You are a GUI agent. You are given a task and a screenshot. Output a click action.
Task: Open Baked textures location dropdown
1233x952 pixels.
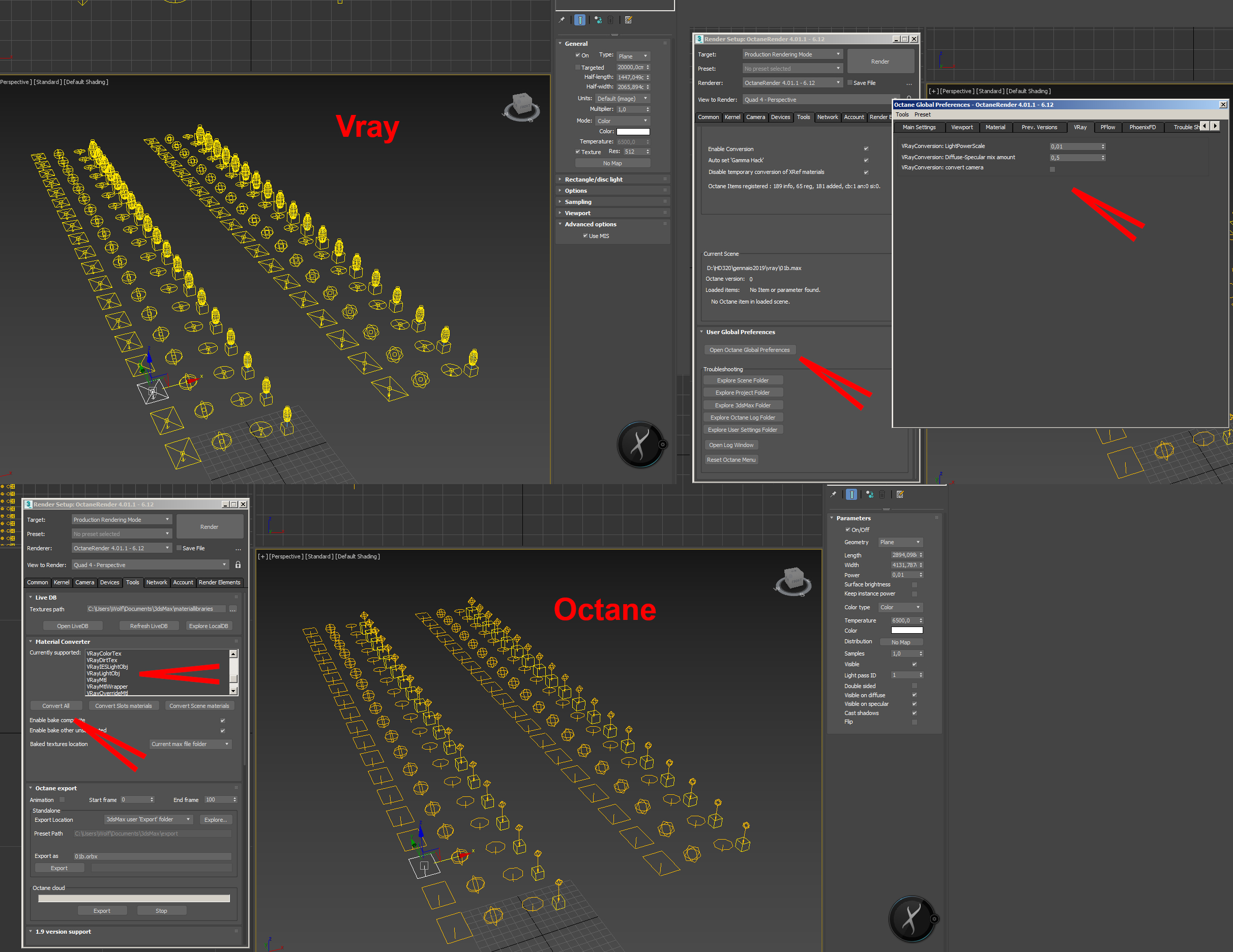coord(190,744)
